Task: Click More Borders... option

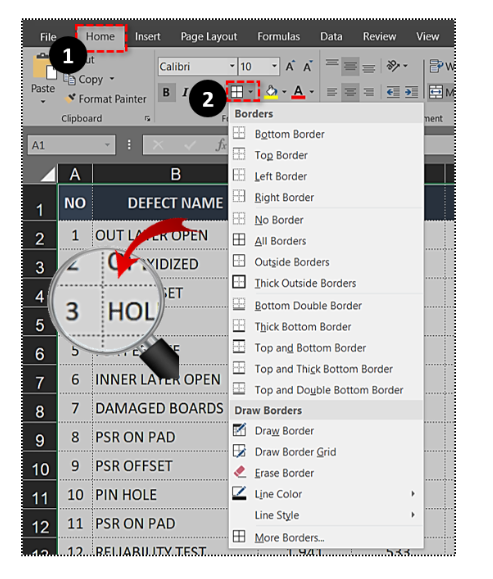Action: (x=289, y=538)
